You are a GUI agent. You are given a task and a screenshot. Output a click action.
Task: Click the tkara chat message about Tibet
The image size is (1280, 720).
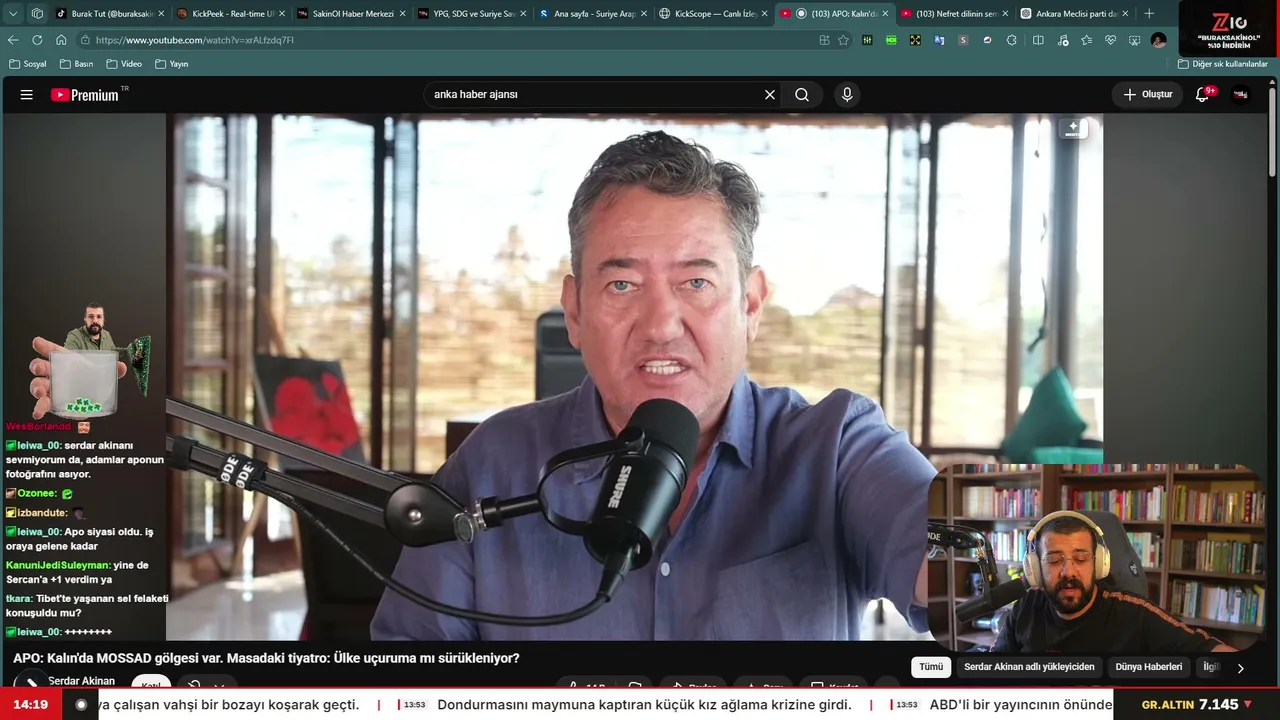(x=87, y=605)
